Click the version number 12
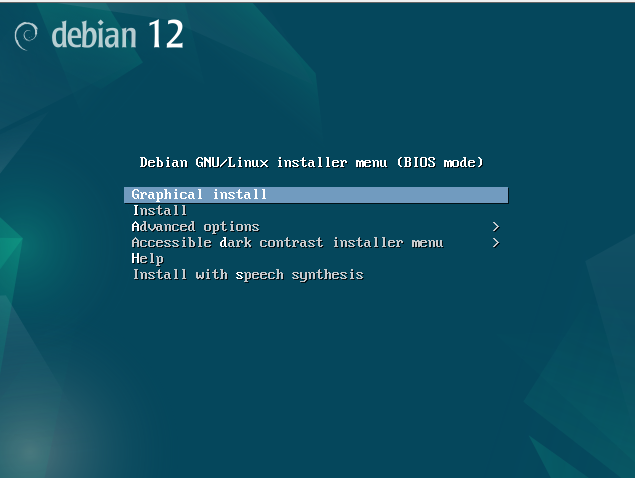Screen dimensions: 635x478 (x=166, y=34)
